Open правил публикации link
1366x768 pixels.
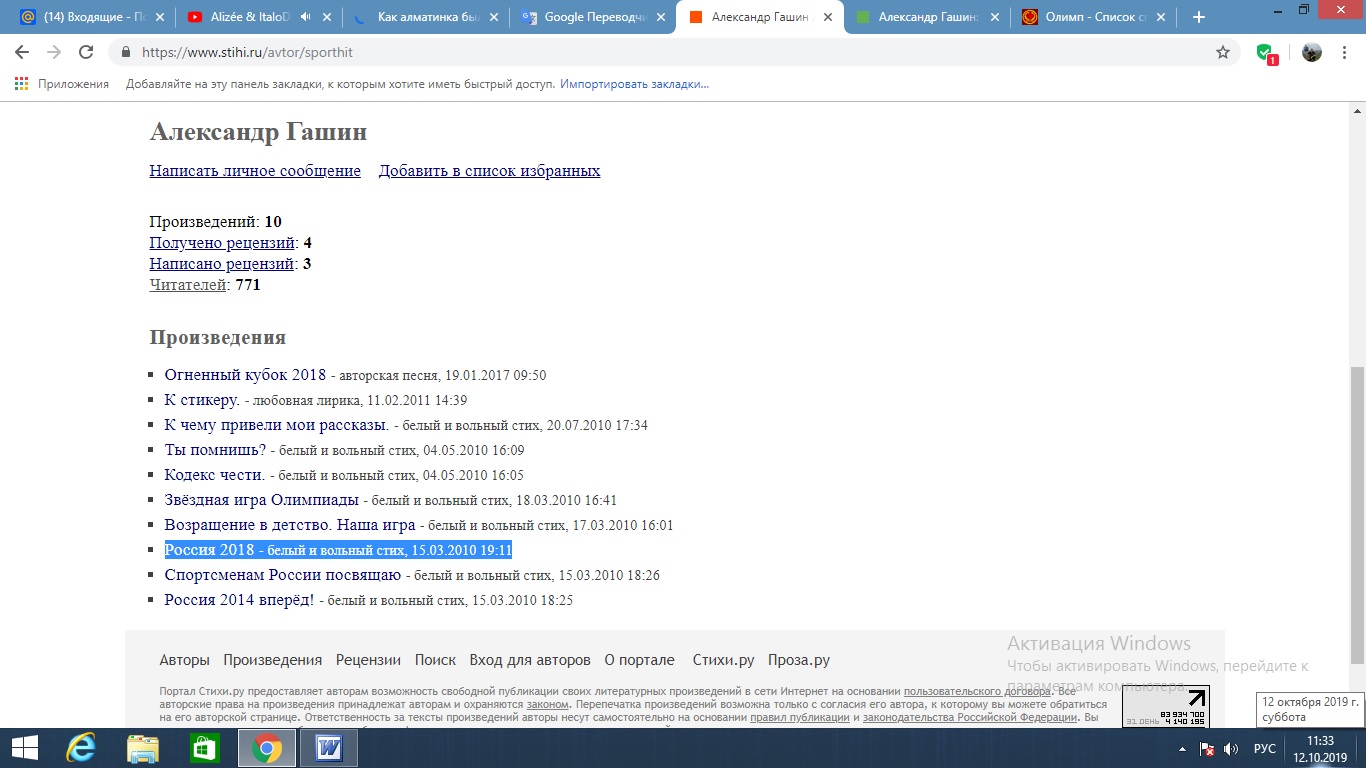coord(800,717)
